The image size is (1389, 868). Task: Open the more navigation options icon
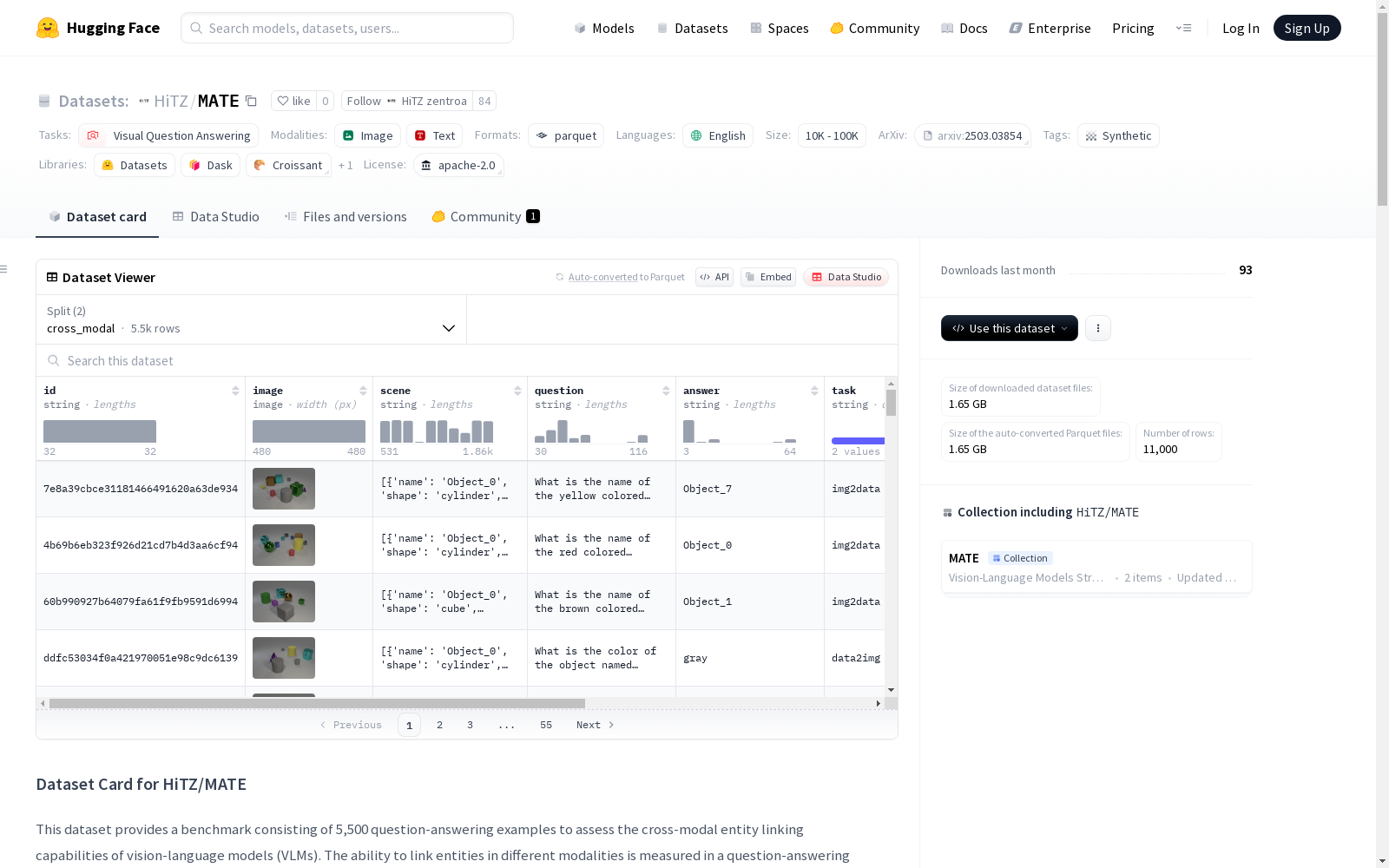coord(1183,28)
